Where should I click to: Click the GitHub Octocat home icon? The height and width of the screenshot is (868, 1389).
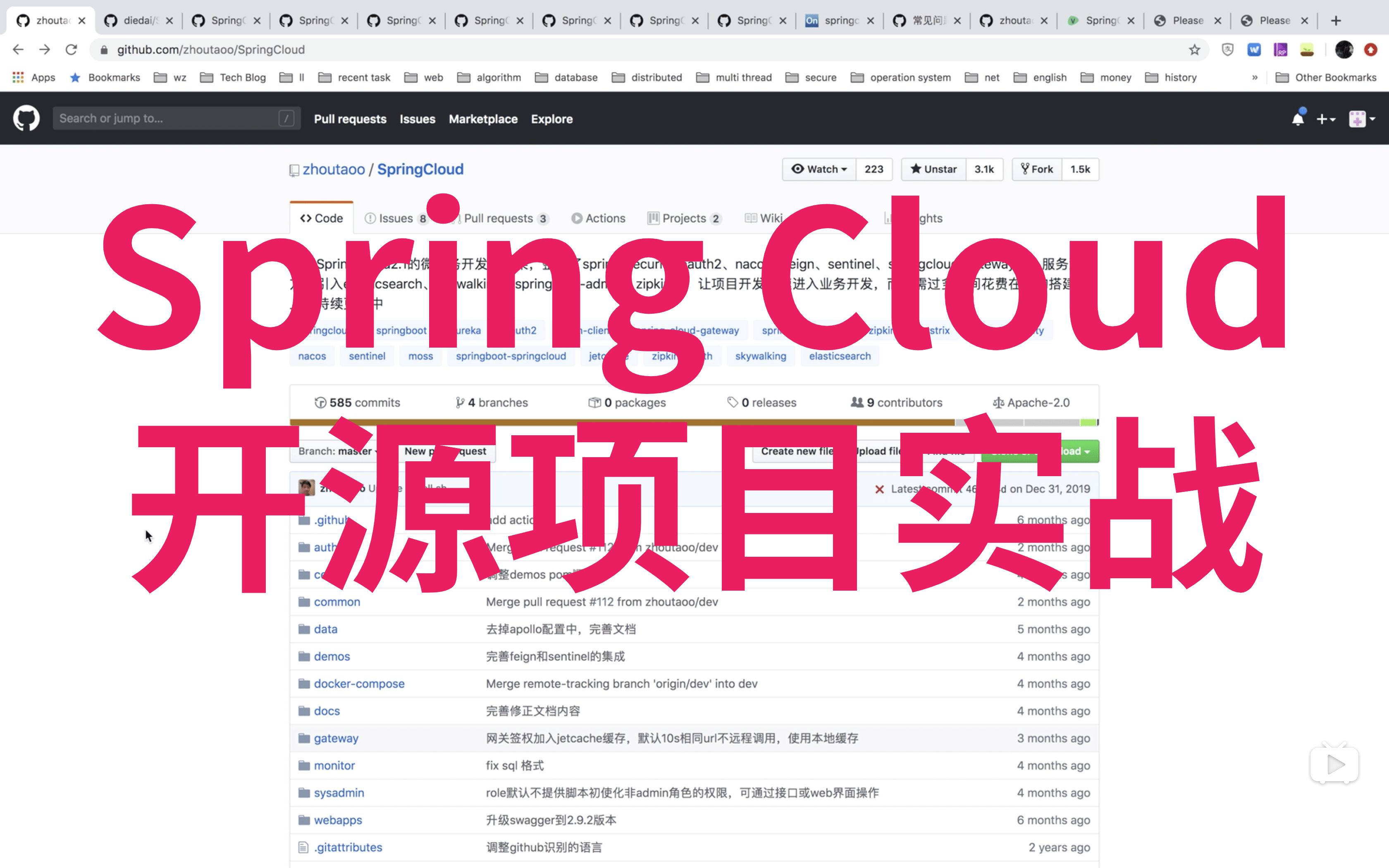[x=25, y=118]
